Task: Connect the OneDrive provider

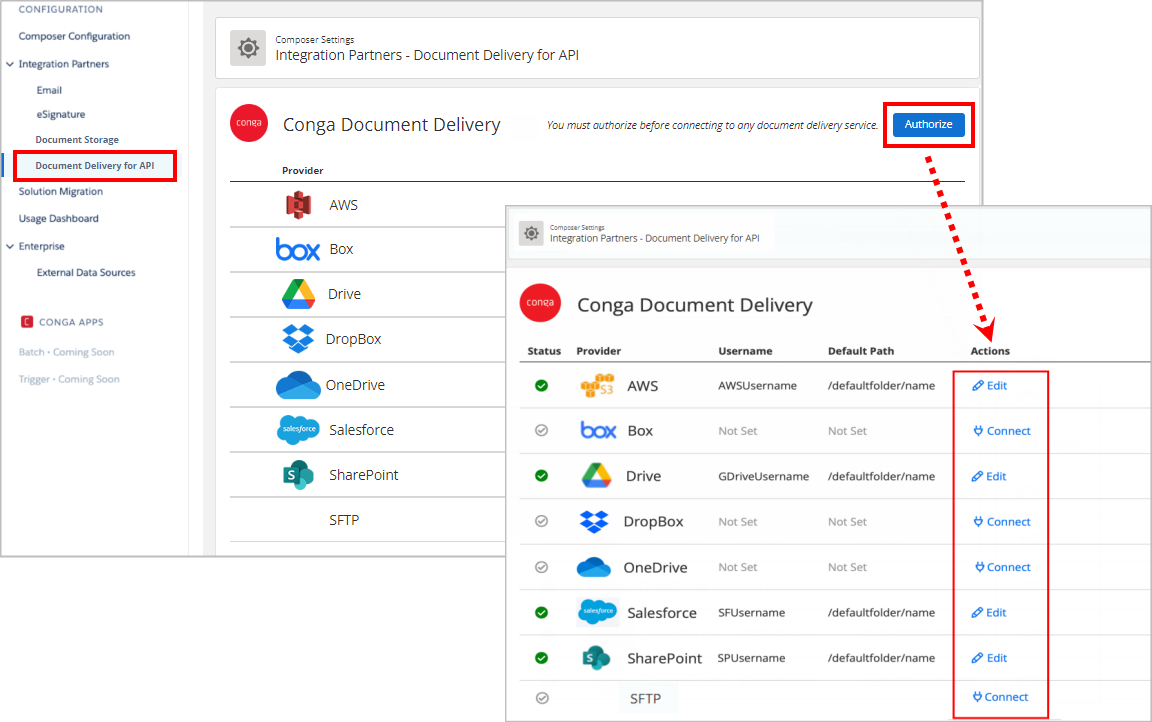Action: [x=1003, y=567]
